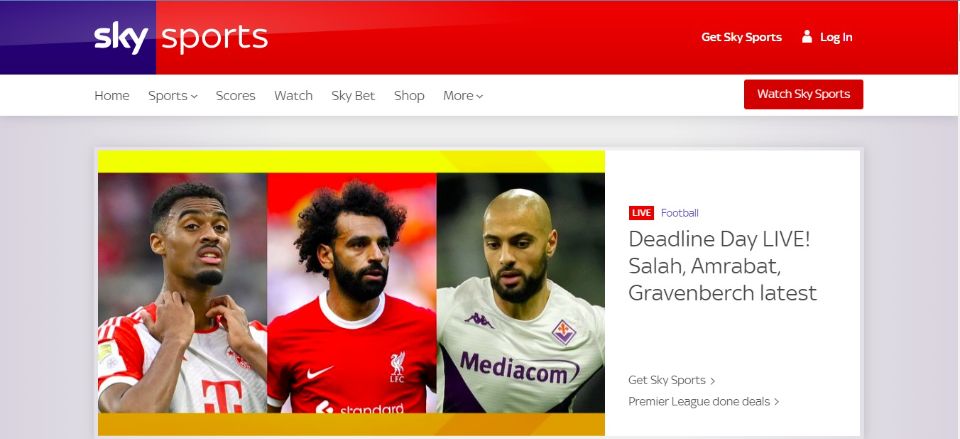Open the Watch section
This screenshot has height=439, width=960.
[293, 96]
